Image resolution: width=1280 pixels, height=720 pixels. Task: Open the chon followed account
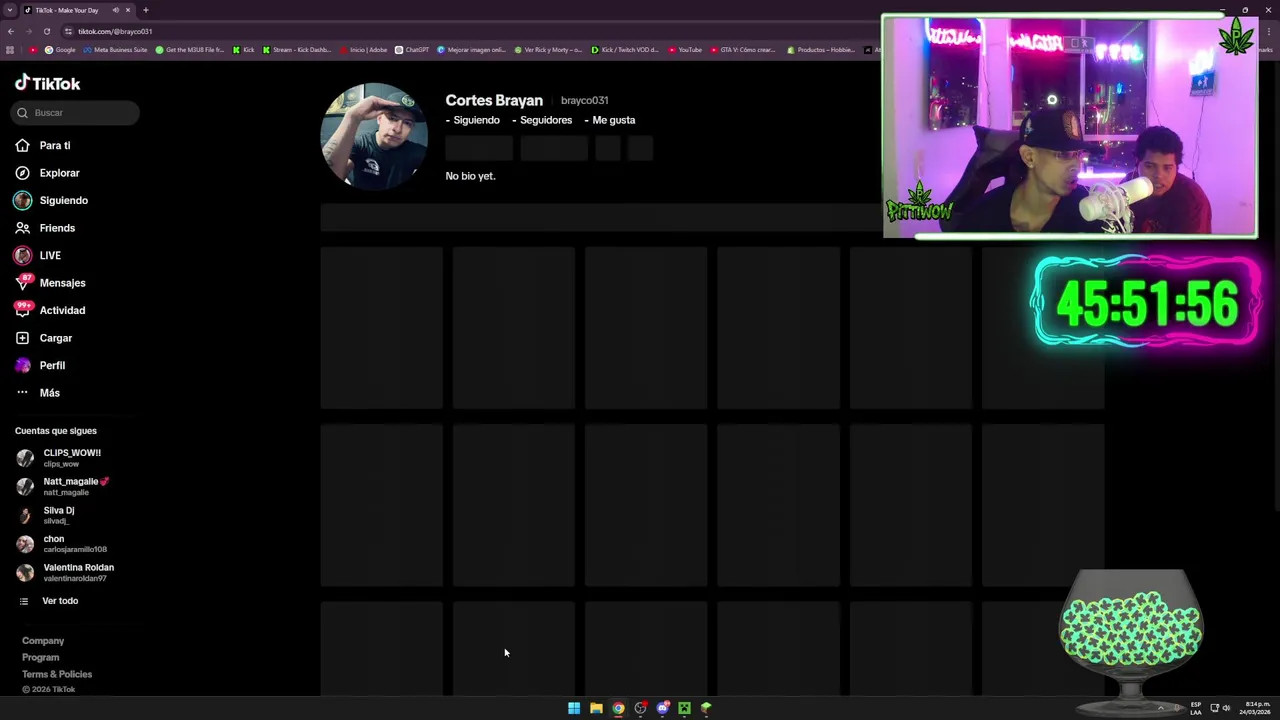point(62,544)
